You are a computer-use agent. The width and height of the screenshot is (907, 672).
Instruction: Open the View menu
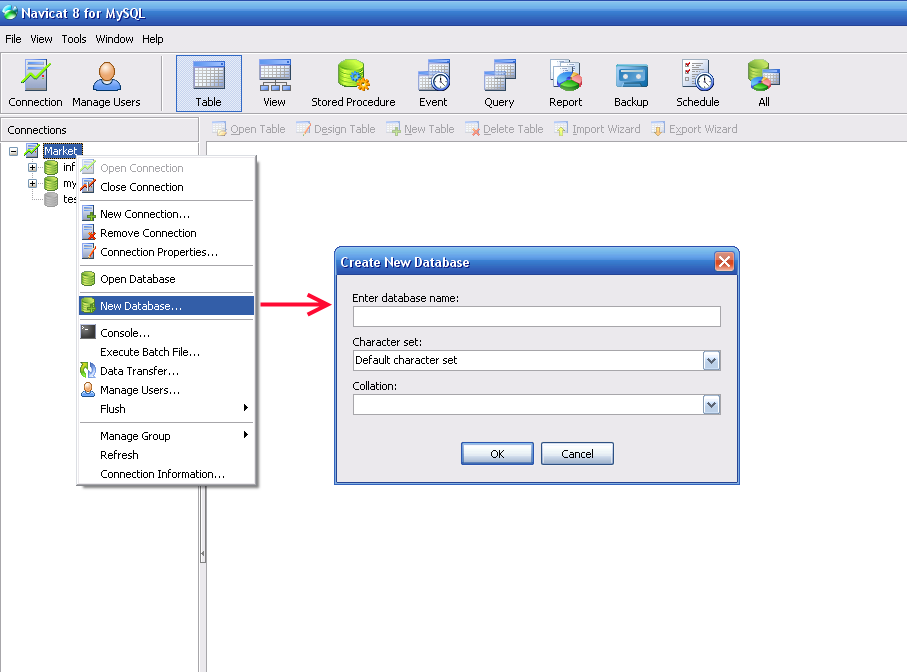pos(41,39)
